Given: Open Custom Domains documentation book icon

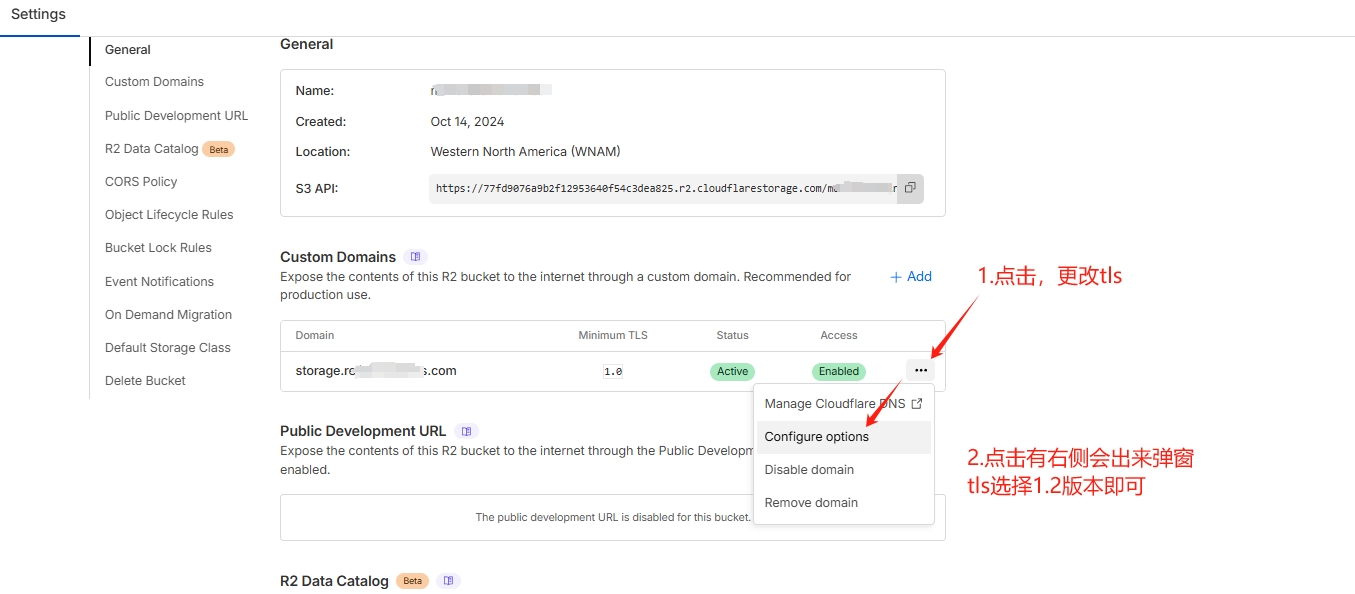Looking at the screenshot, I should pyautogui.click(x=416, y=257).
